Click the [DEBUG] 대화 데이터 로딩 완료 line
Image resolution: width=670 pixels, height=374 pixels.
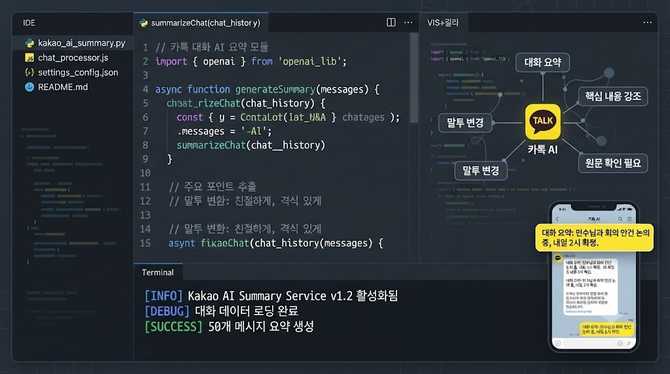point(221,311)
